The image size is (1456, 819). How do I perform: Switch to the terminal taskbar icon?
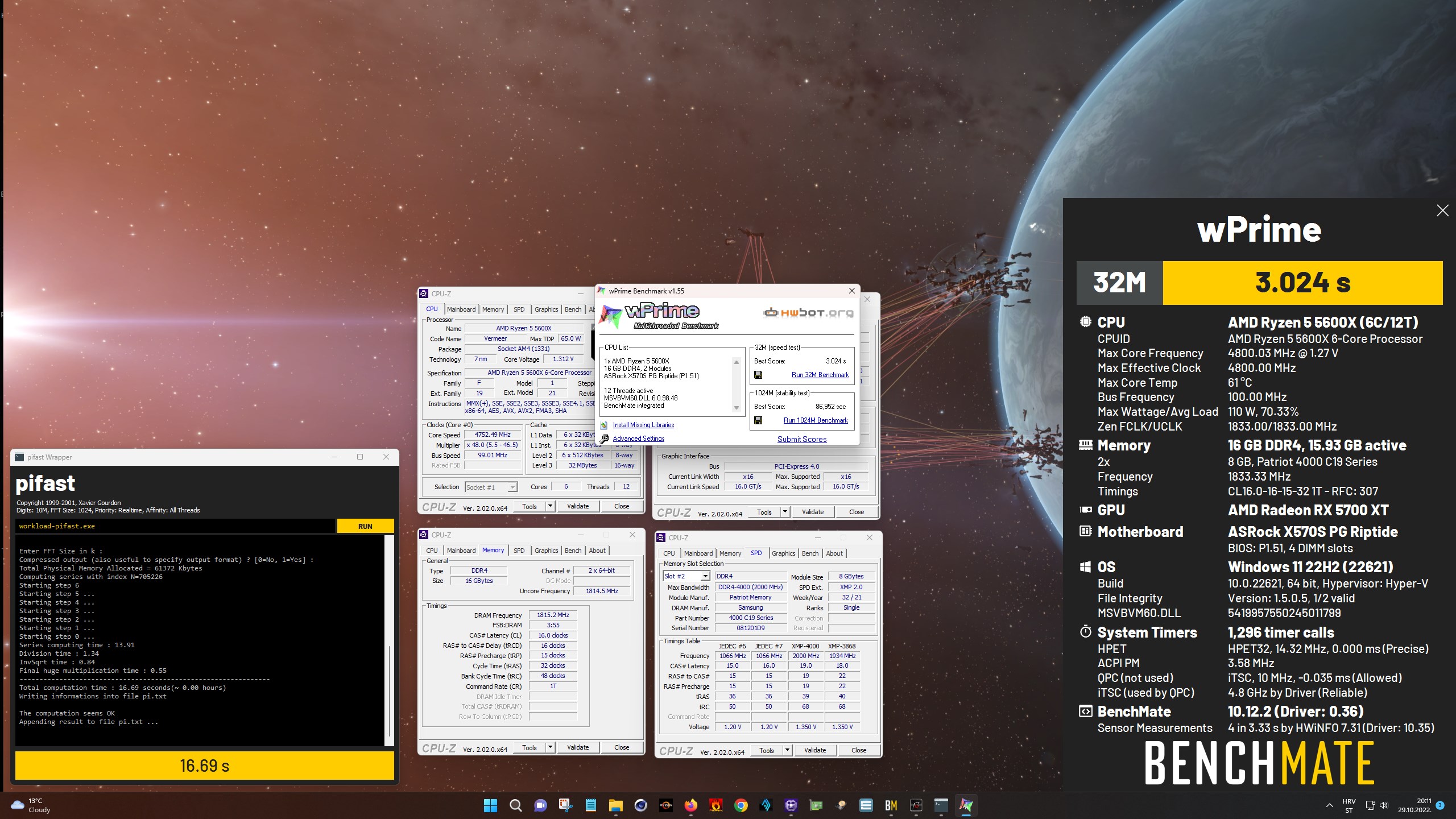(x=941, y=805)
